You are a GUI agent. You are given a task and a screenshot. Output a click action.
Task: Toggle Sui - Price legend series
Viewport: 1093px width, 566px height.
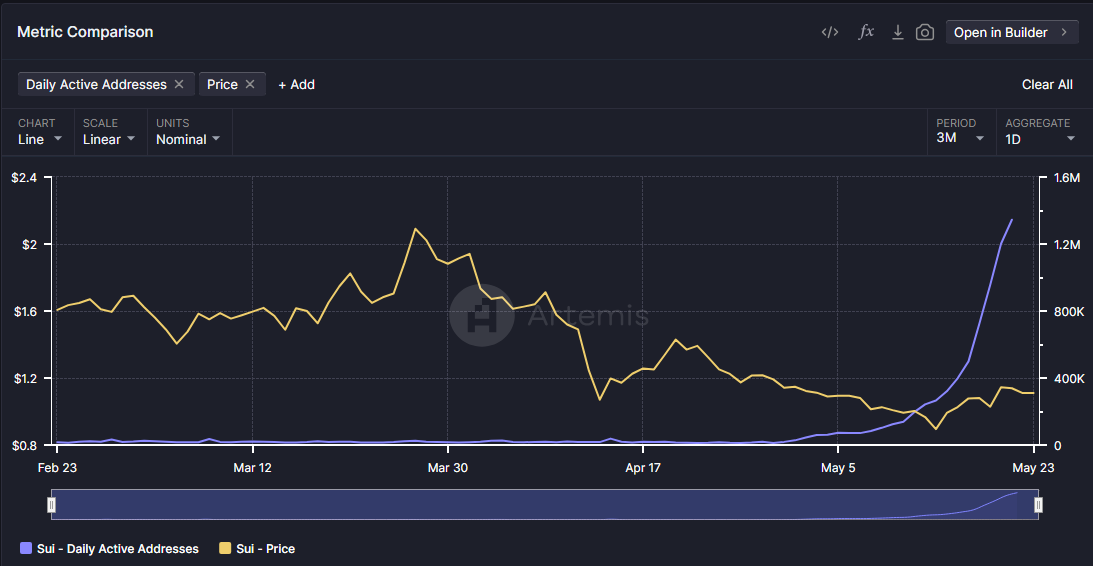pos(257,549)
